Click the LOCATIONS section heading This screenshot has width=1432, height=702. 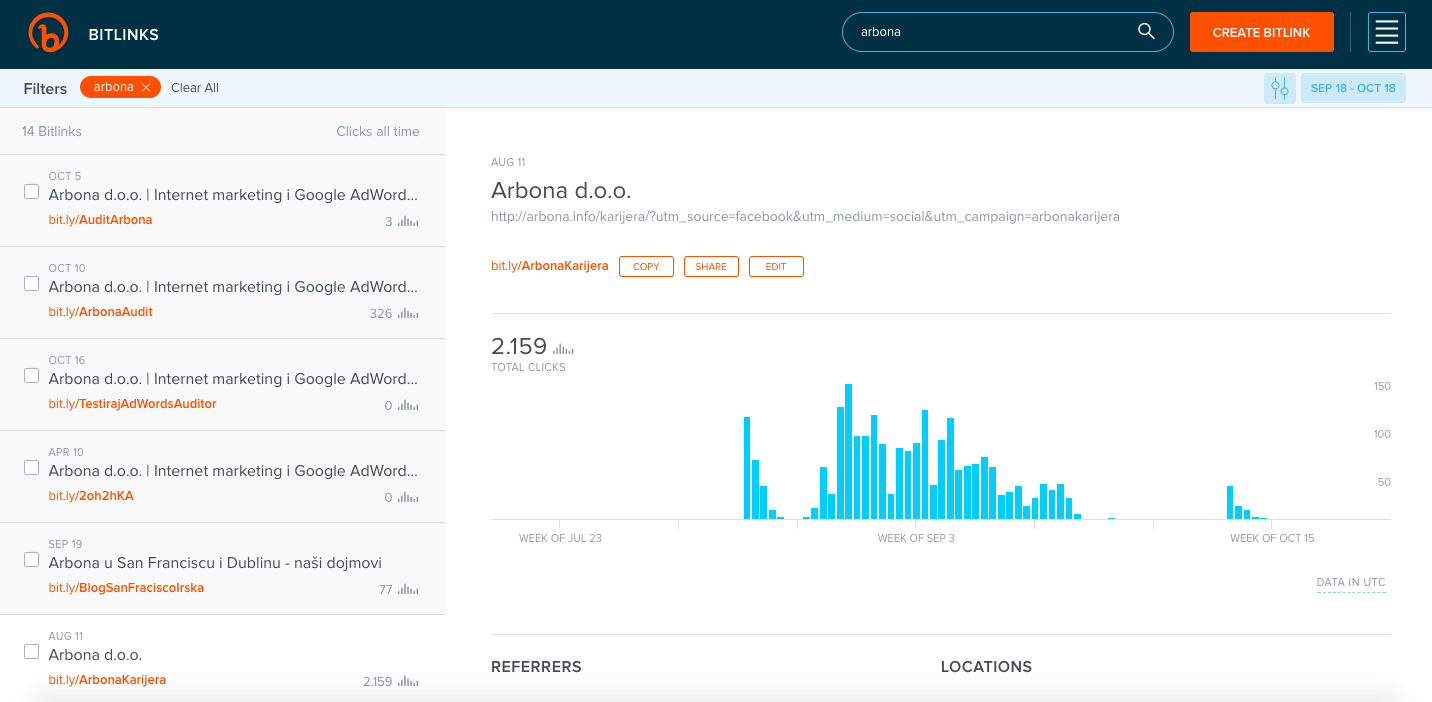click(x=986, y=667)
